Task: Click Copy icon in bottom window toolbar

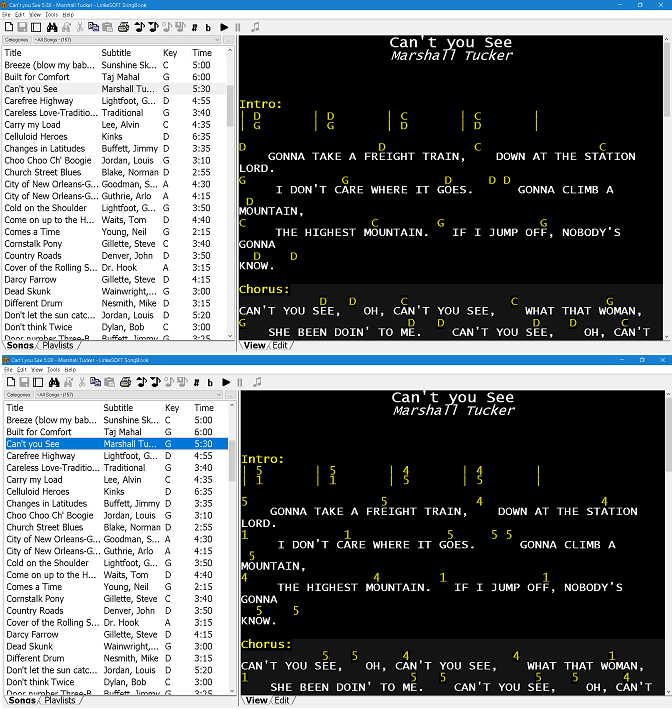Action: tap(96, 382)
